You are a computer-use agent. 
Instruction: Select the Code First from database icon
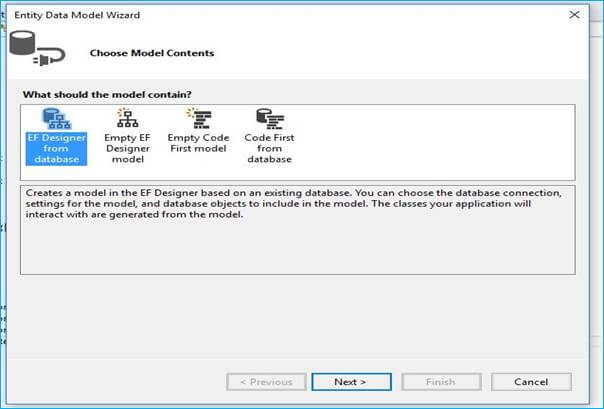click(x=268, y=119)
